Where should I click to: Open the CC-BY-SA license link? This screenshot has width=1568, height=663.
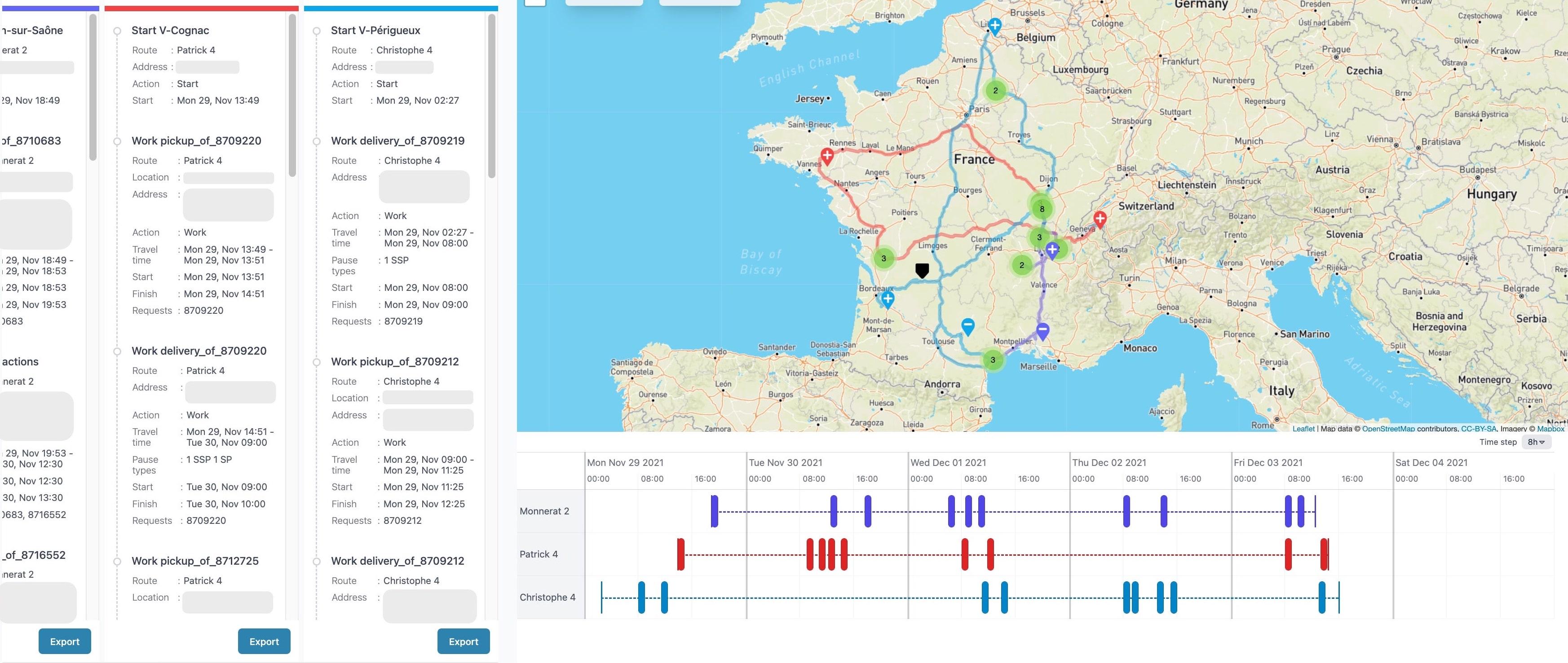1479,428
